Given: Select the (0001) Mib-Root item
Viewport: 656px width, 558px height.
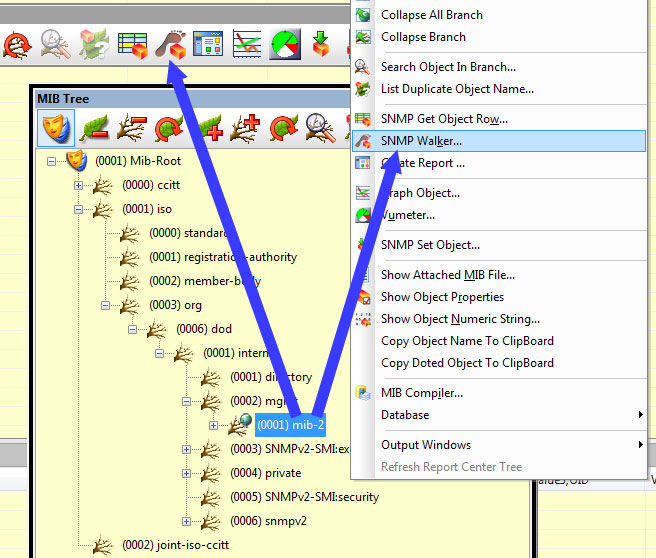Looking at the screenshot, I should pyautogui.click(x=138, y=161).
